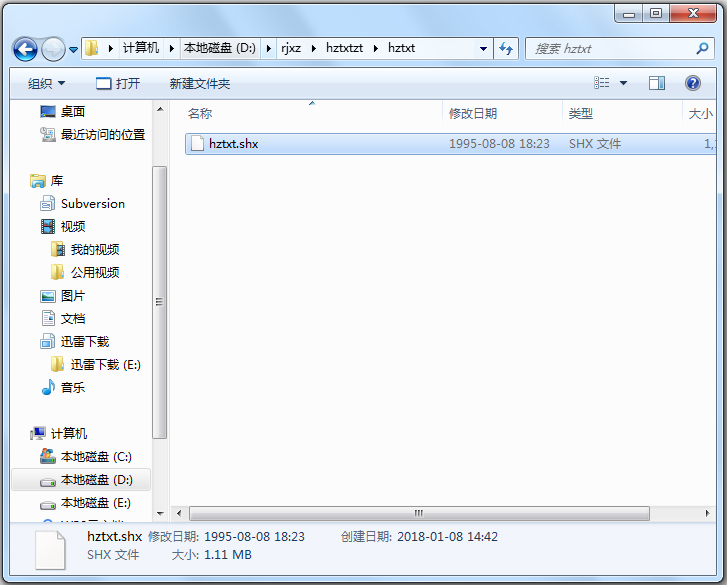Select hztxt in the address breadcrumb
The height and width of the screenshot is (585, 727).
401,48
